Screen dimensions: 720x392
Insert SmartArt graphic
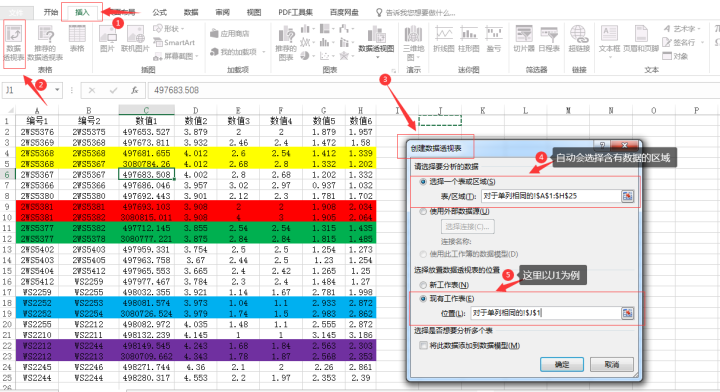174,42
